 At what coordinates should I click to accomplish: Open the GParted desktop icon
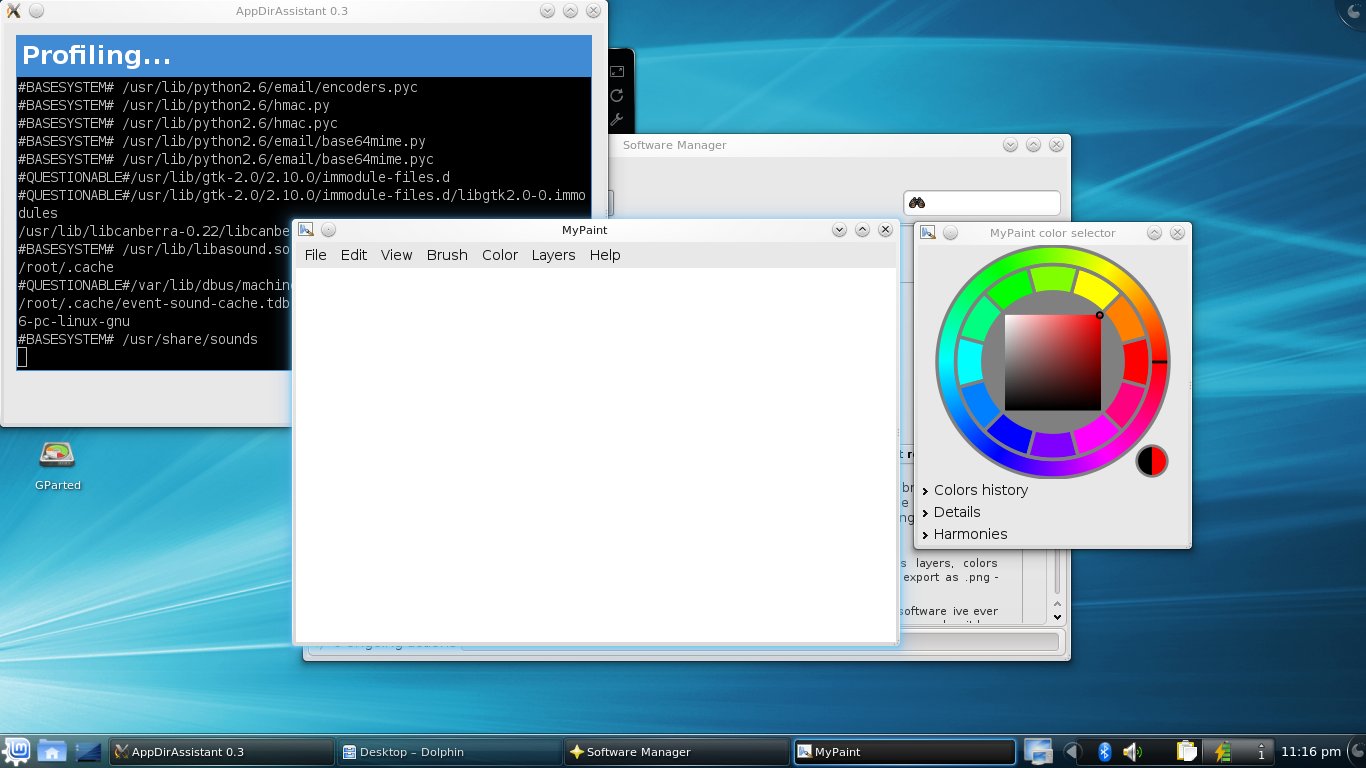click(x=57, y=456)
